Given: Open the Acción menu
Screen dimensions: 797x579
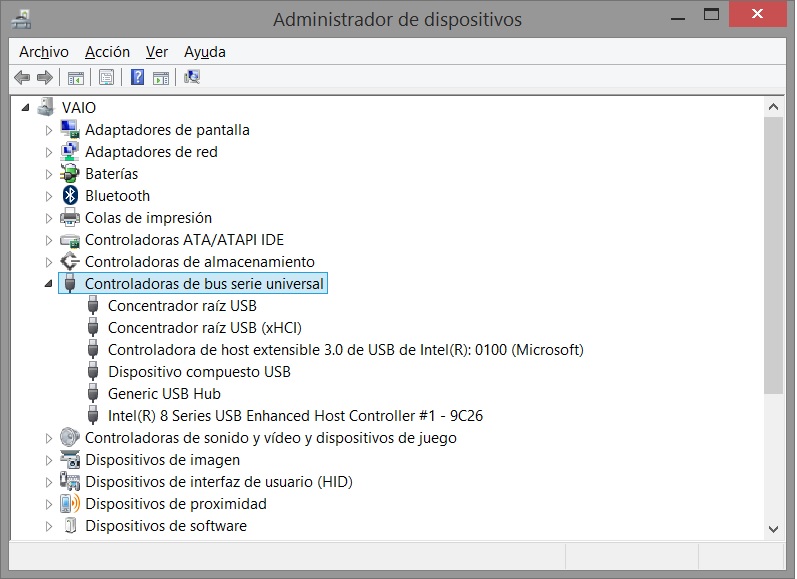Looking at the screenshot, I should click(107, 52).
